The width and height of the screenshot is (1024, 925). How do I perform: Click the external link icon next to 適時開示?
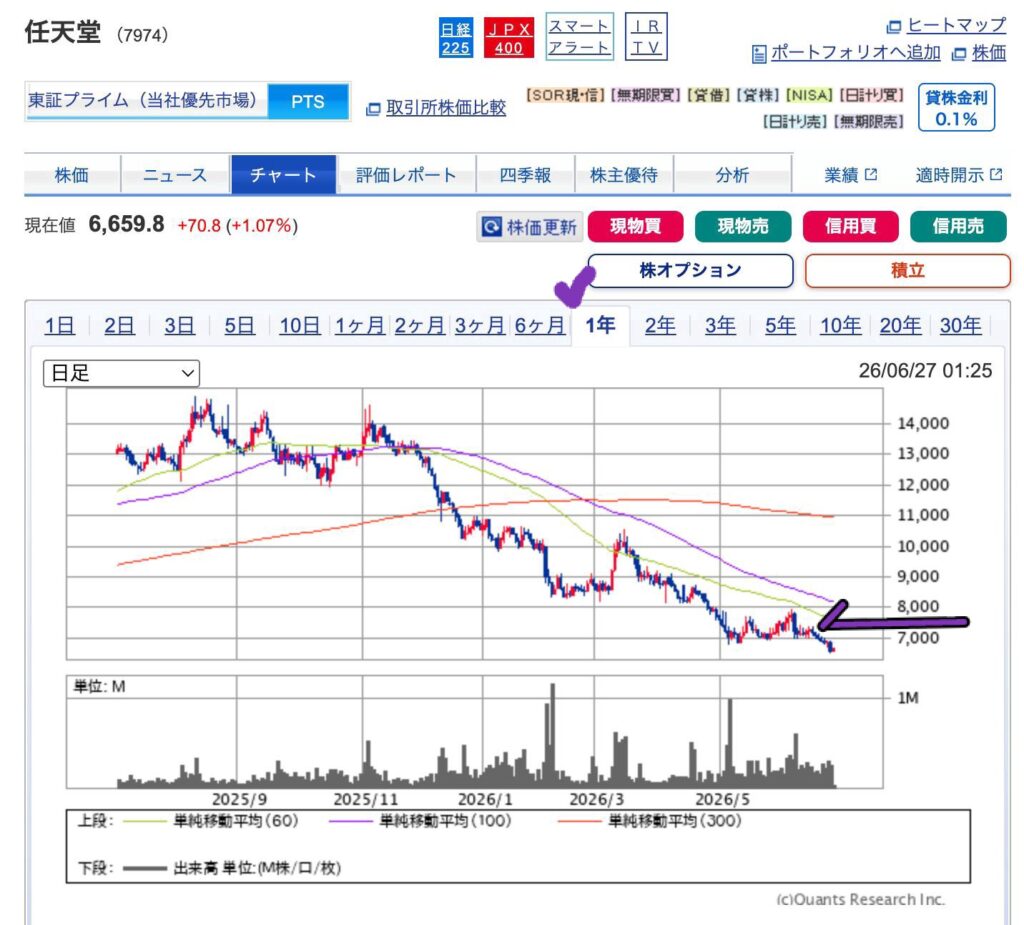(996, 174)
